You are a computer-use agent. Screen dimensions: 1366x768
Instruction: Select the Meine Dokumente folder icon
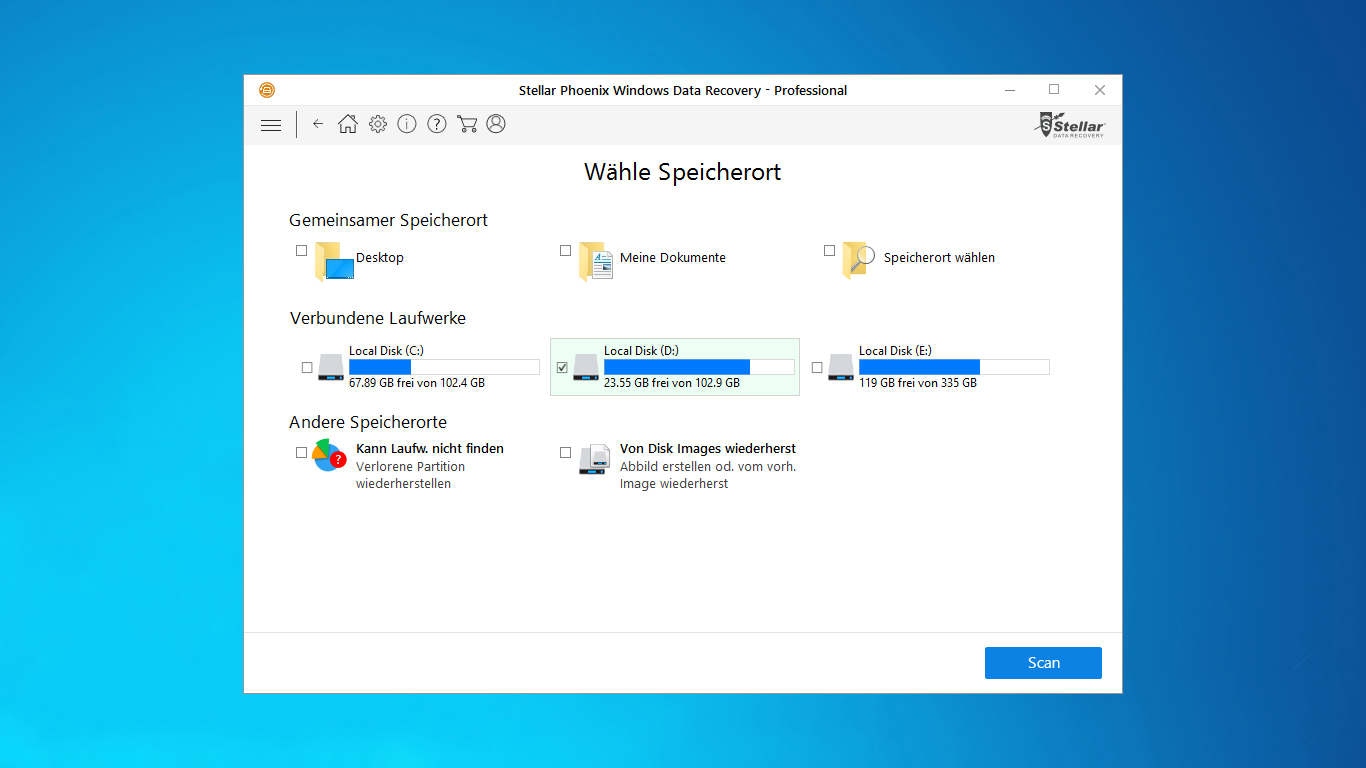tap(596, 260)
